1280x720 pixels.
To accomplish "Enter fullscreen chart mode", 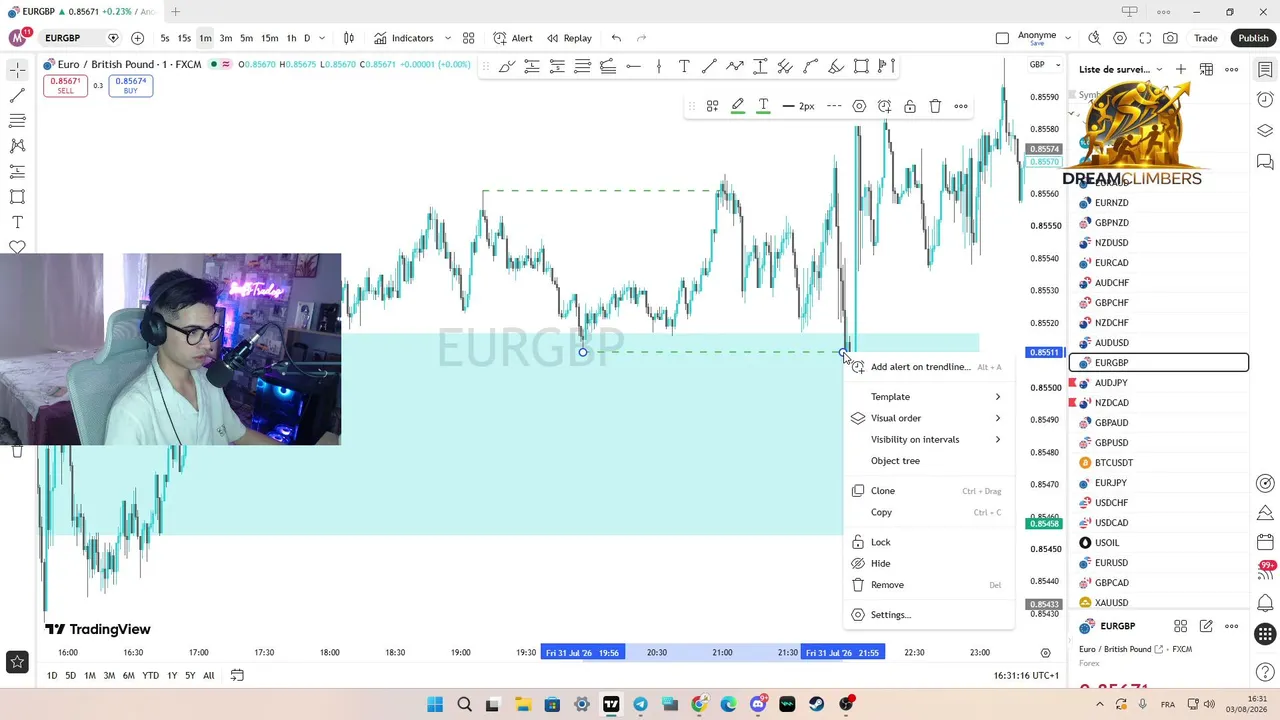I will pyautogui.click(x=1145, y=38).
